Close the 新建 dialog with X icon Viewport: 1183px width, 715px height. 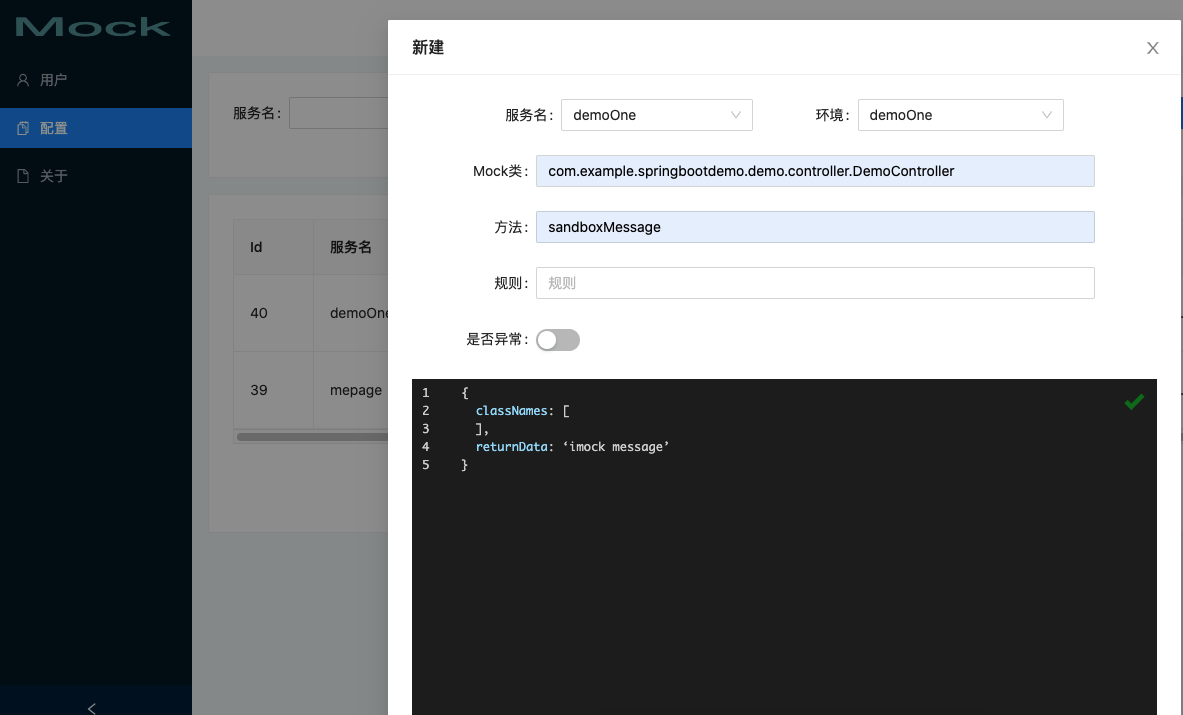(1152, 48)
